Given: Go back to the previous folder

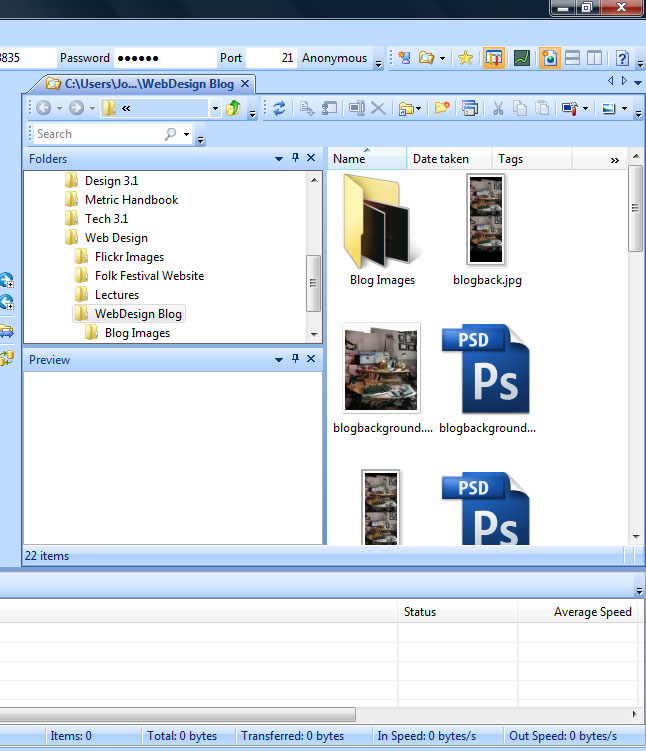Looking at the screenshot, I should (44, 108).
